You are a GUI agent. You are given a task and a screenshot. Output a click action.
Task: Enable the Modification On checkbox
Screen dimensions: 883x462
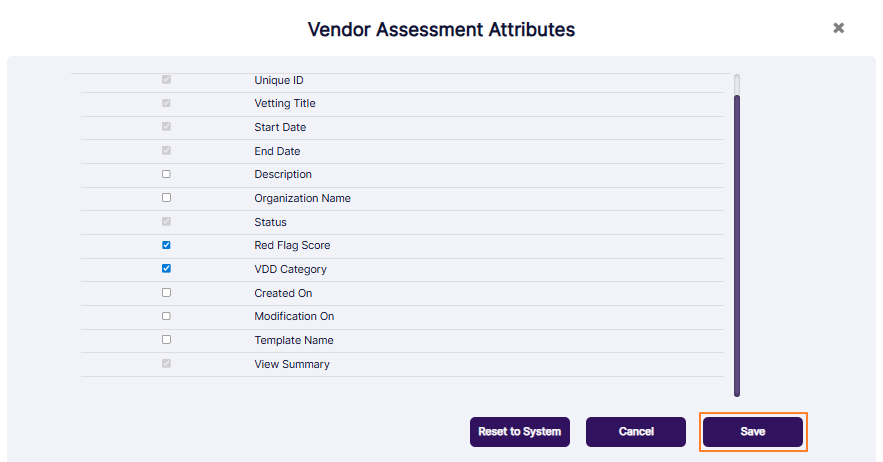click(166, 316)
